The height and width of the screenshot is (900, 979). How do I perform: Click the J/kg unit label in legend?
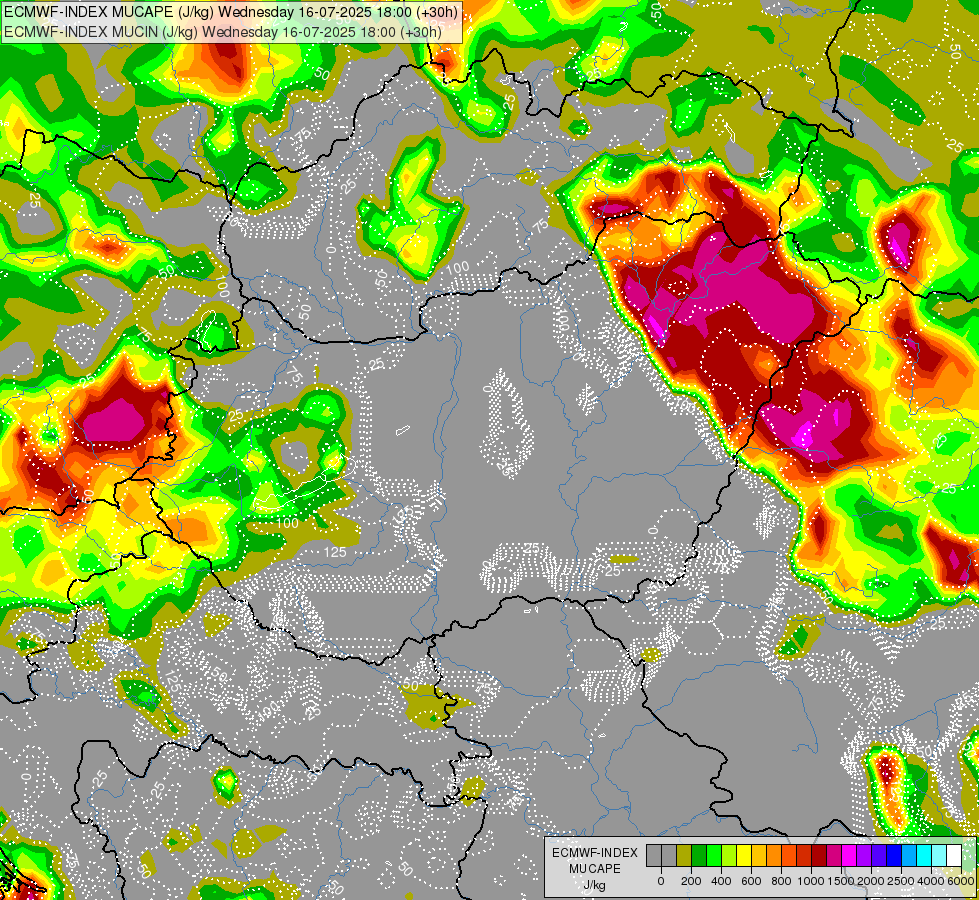(595, 885)
